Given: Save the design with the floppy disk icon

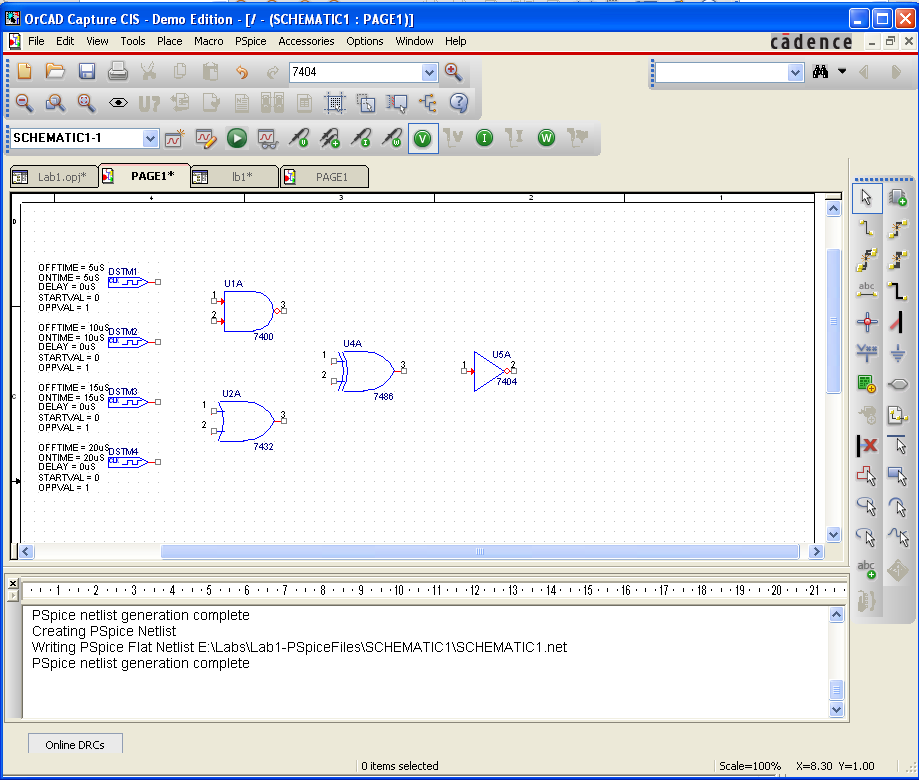Looking at the screenshot, I should (87, 71).
